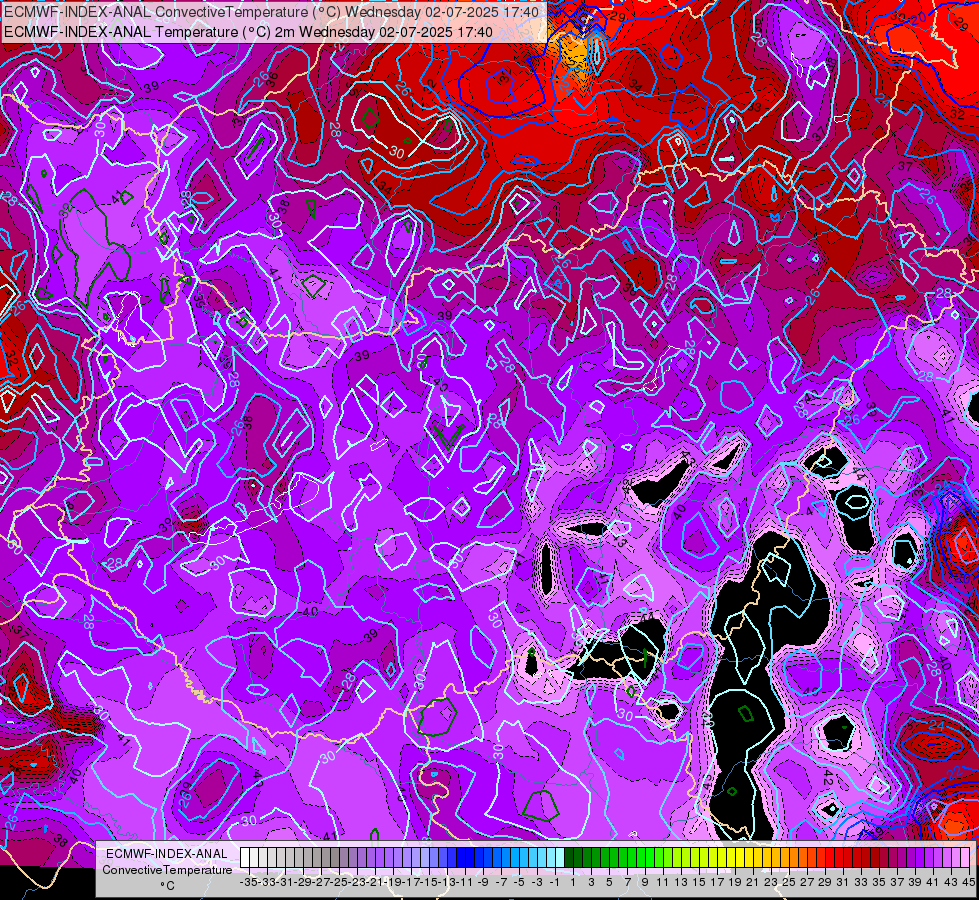979x900 pixels.
Task: Select the dark green swatch above the 1 label
Action: [x=569, y=858]
